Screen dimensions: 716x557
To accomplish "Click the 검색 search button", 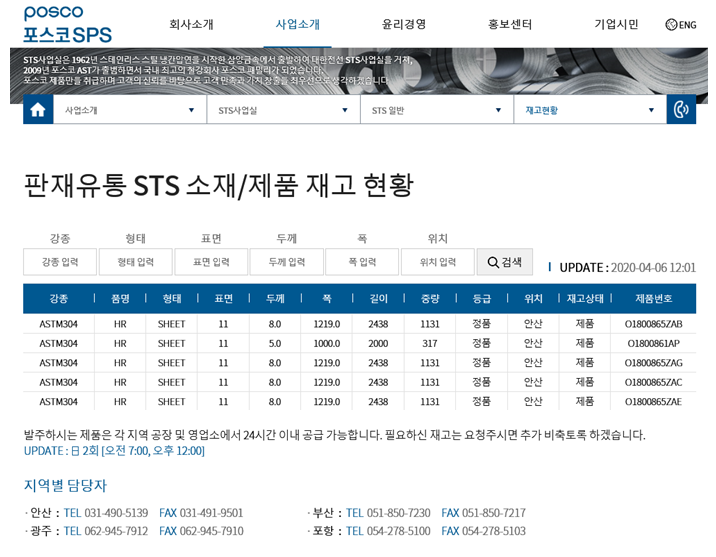I will [x=505, y=262].
